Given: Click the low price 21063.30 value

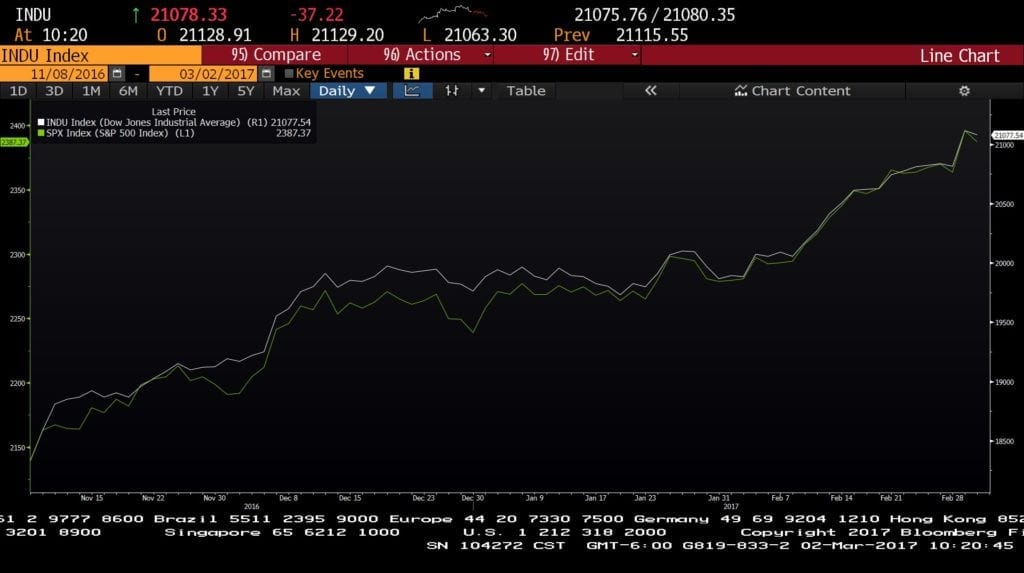Looking at the screenshot, I should tap(480, 35).
